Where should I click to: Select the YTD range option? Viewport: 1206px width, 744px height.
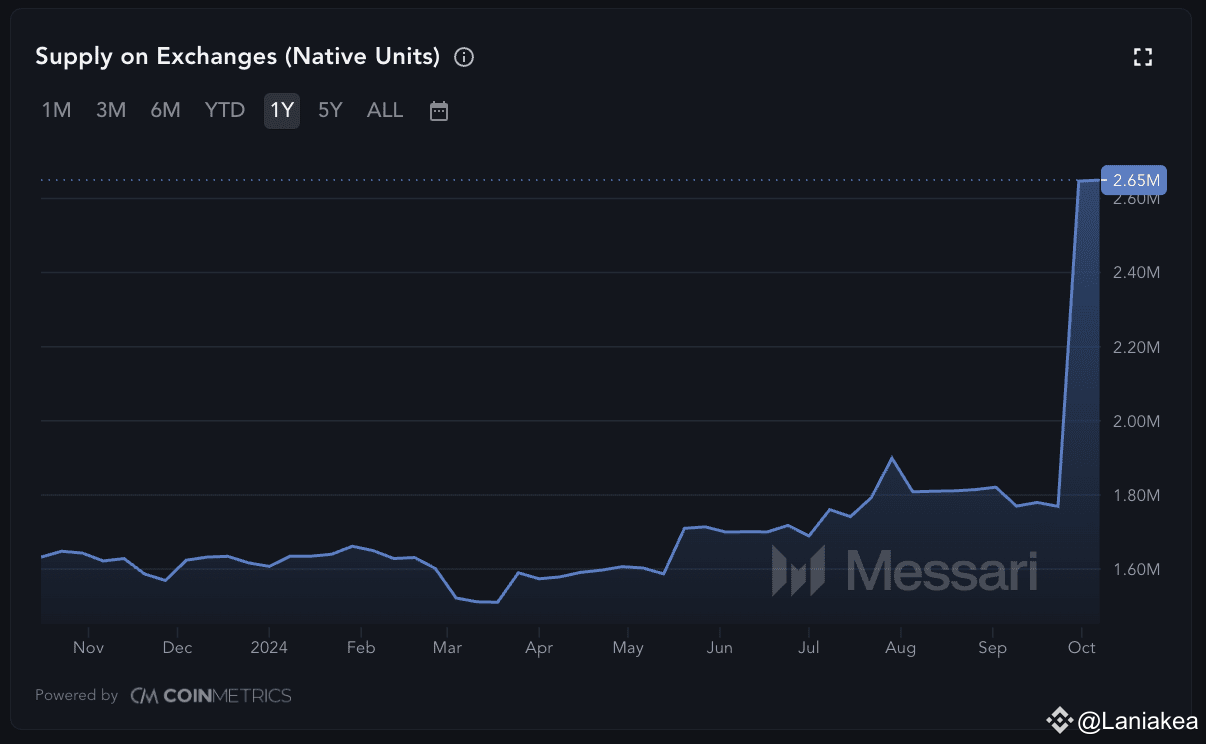click(225, 110)
